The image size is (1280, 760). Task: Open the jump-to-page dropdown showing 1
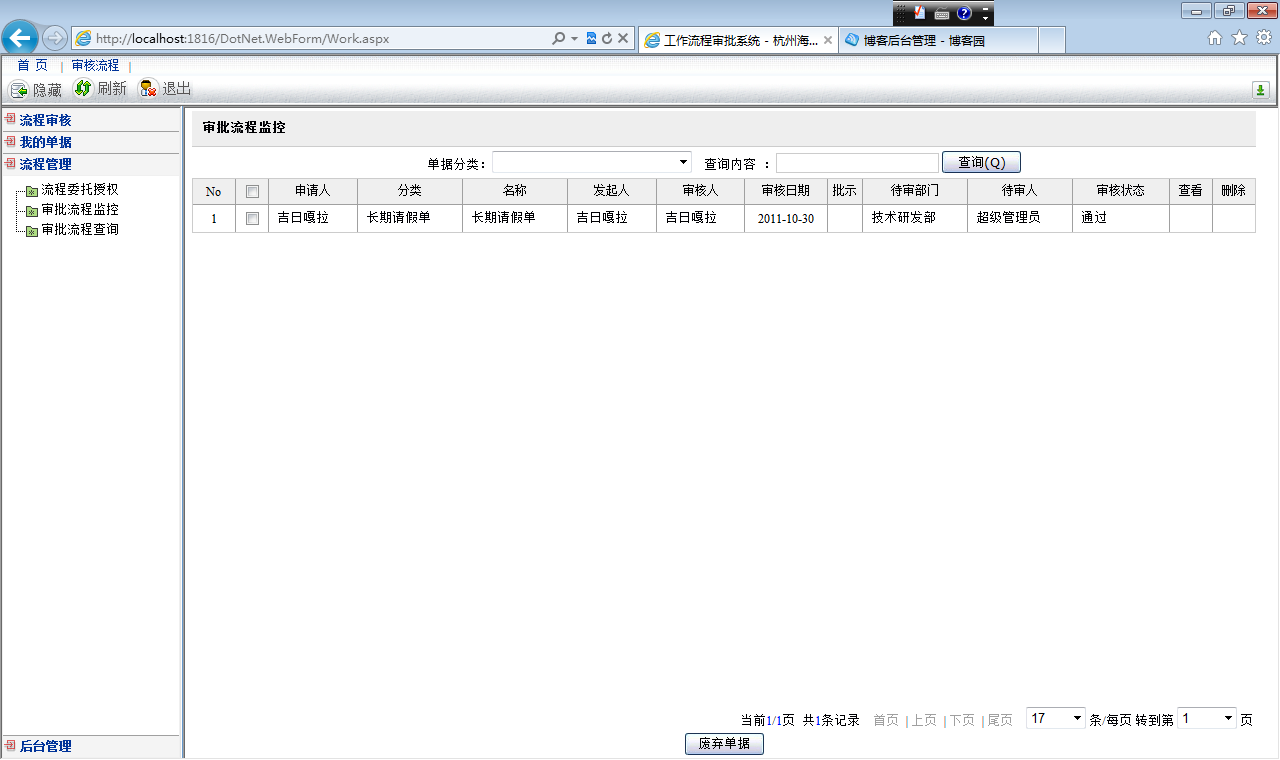pyautogui.click(x=1207, y=718)
